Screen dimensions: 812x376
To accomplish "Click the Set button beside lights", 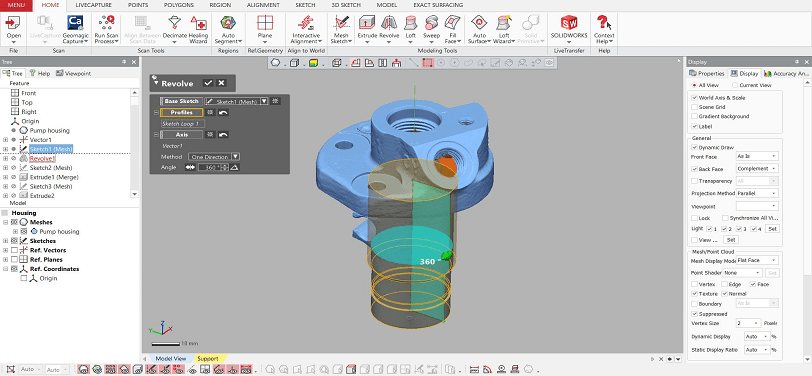I will [772, 228].
